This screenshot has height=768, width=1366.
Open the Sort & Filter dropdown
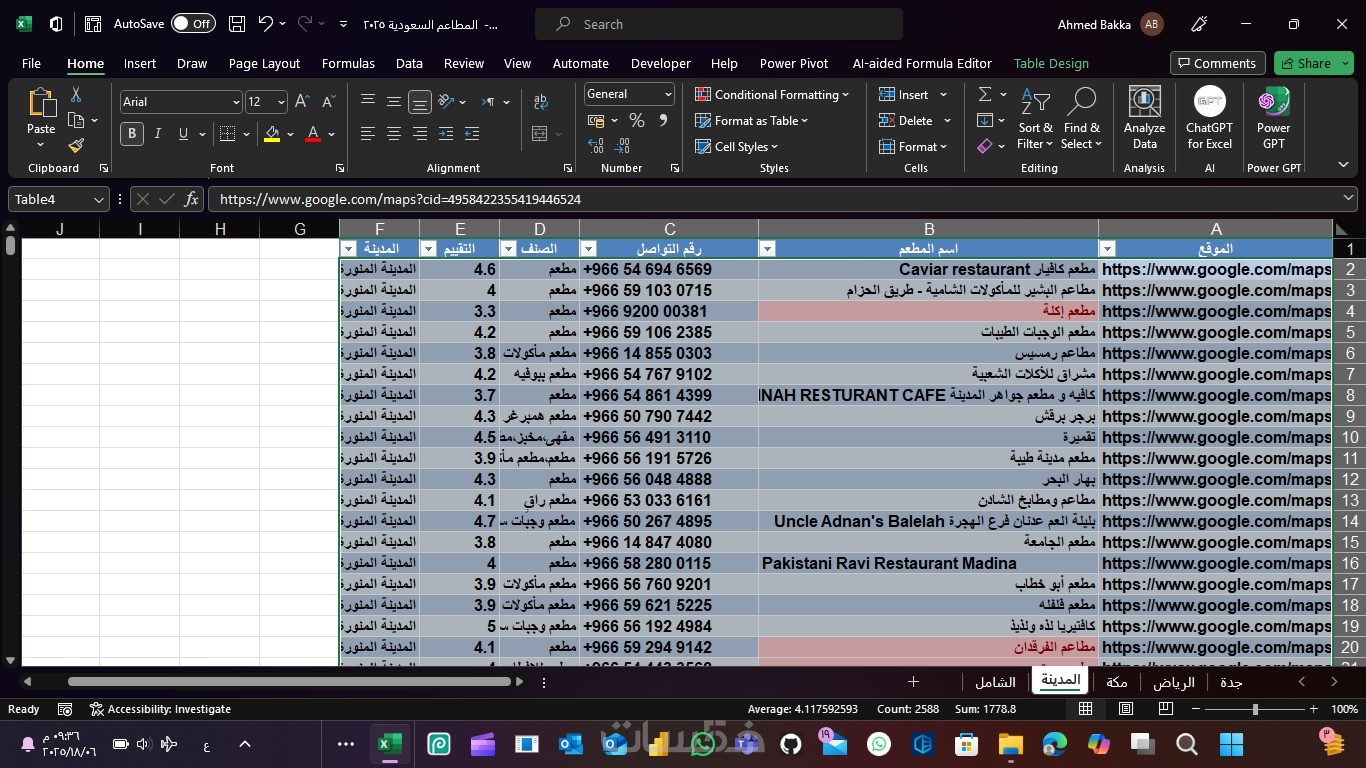point(1035,118)
